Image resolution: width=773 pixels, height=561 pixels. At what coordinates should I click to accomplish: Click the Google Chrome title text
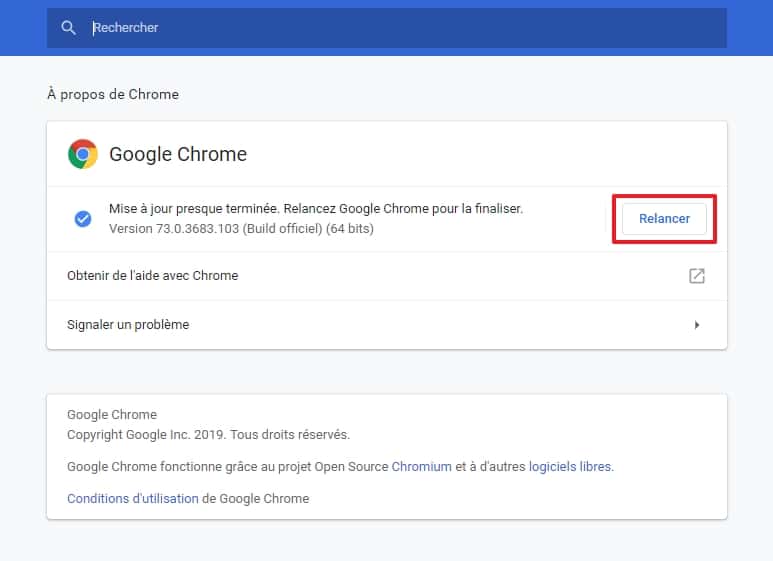pyautogui.click(x=178, y=154)
